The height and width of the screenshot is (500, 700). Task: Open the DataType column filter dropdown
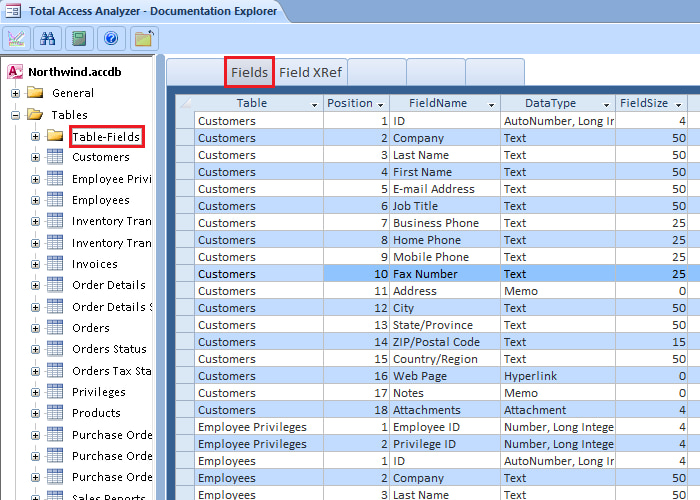(606, 104)
